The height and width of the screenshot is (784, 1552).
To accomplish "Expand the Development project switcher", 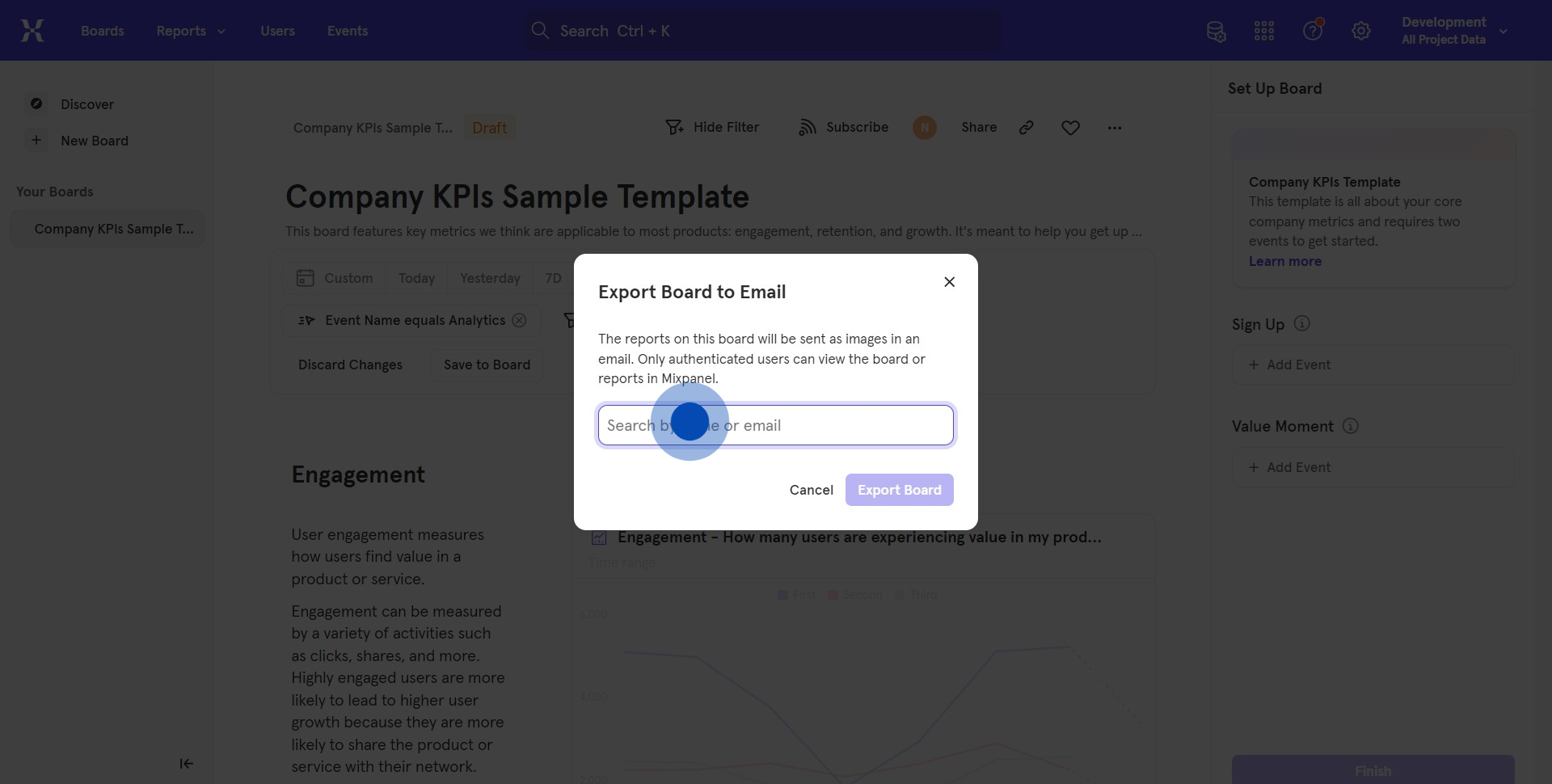I will click(1455, 31).
